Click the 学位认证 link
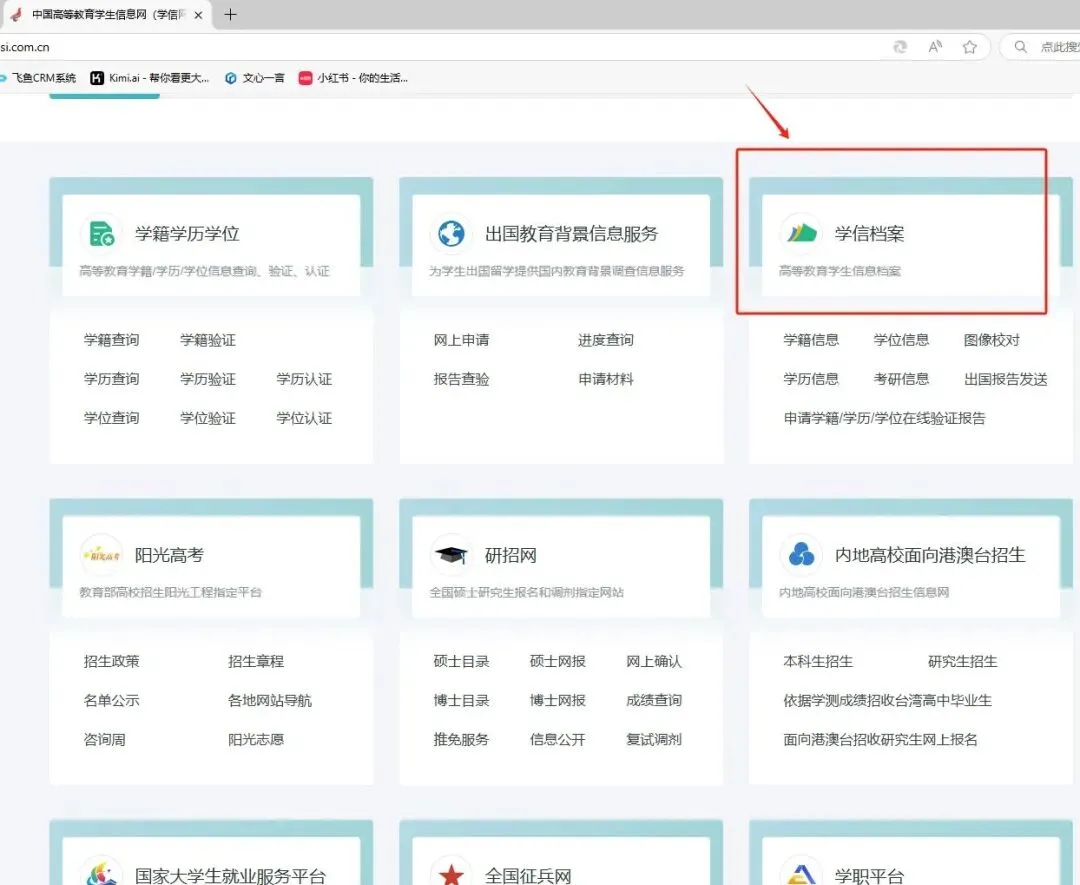Viewport: 1080px width, 885px height. coord(304,418)
